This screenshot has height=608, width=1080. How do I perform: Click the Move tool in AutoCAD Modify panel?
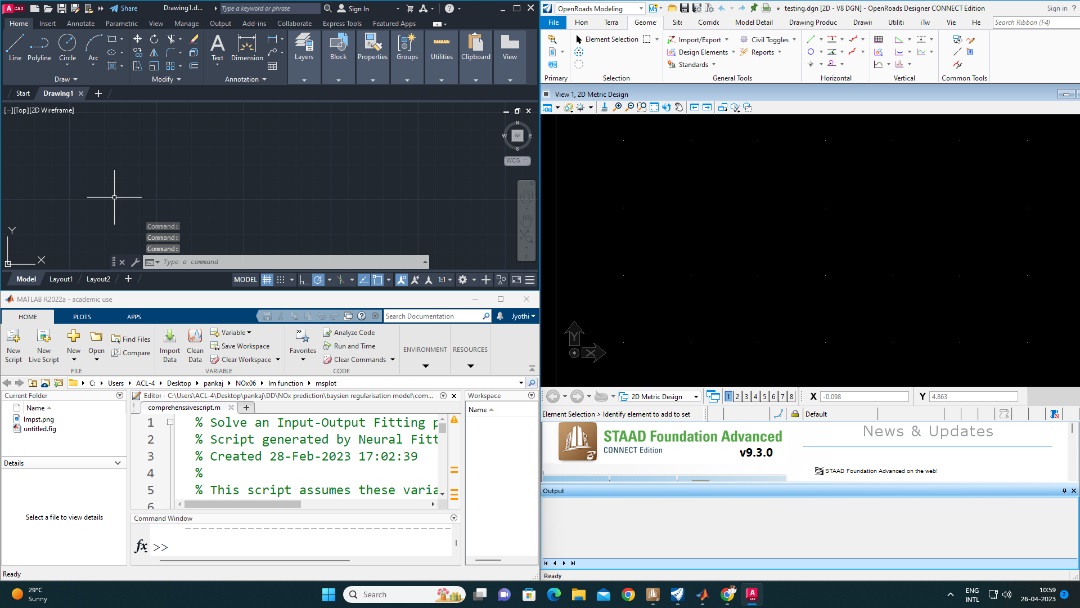[x=137, y=39]
